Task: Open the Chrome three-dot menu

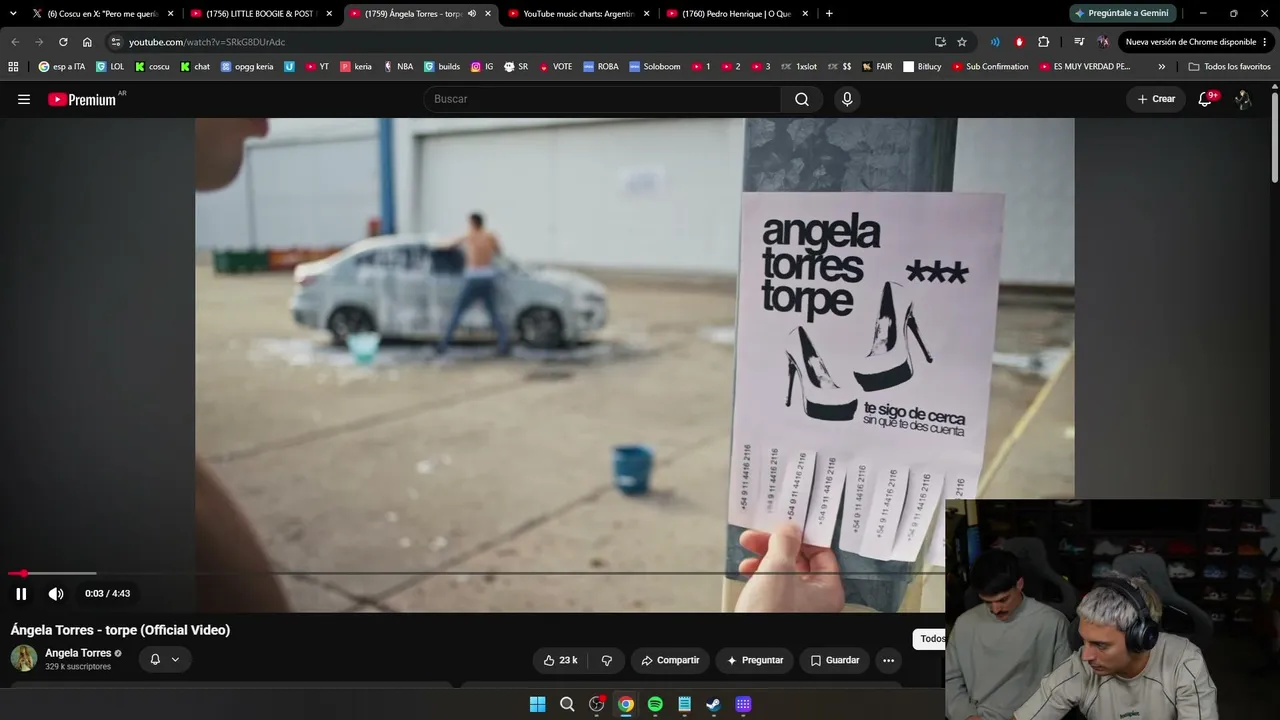Action: pyautogui.click(x=1266, y=42)
